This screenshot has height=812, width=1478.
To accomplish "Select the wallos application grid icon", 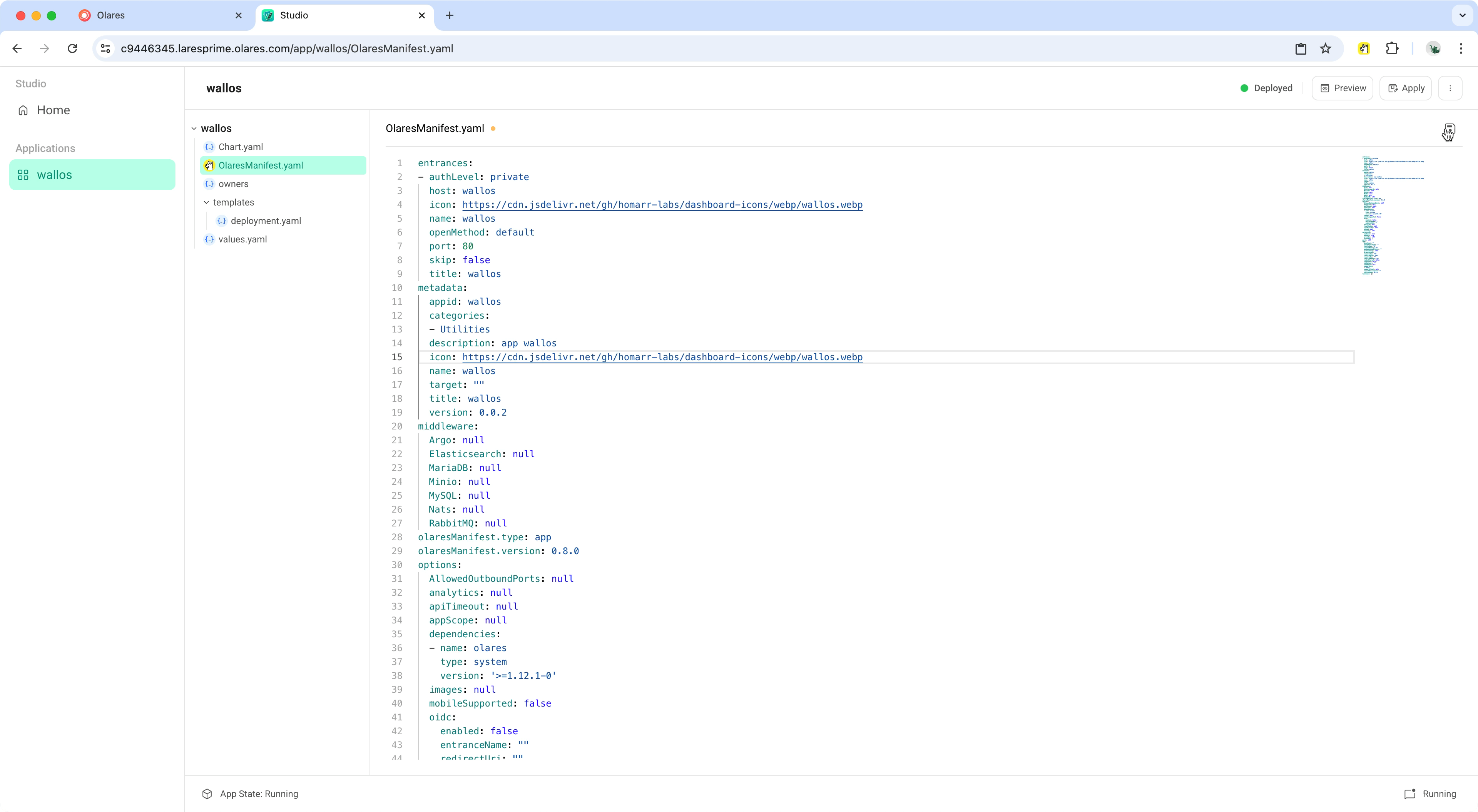I will (x=23, y=175).
